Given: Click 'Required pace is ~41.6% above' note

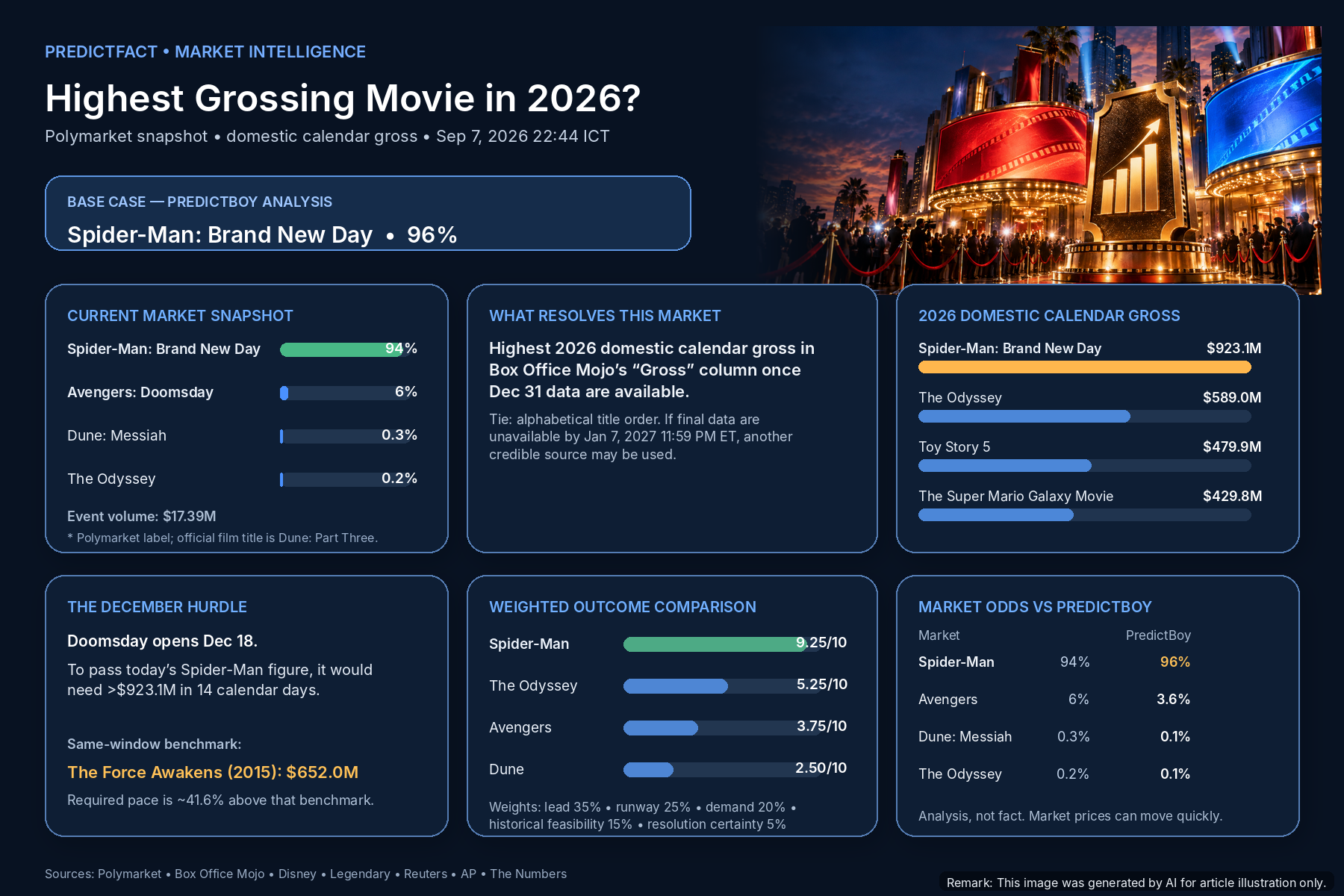Looking at the screenshot, I should pos(220,800).
